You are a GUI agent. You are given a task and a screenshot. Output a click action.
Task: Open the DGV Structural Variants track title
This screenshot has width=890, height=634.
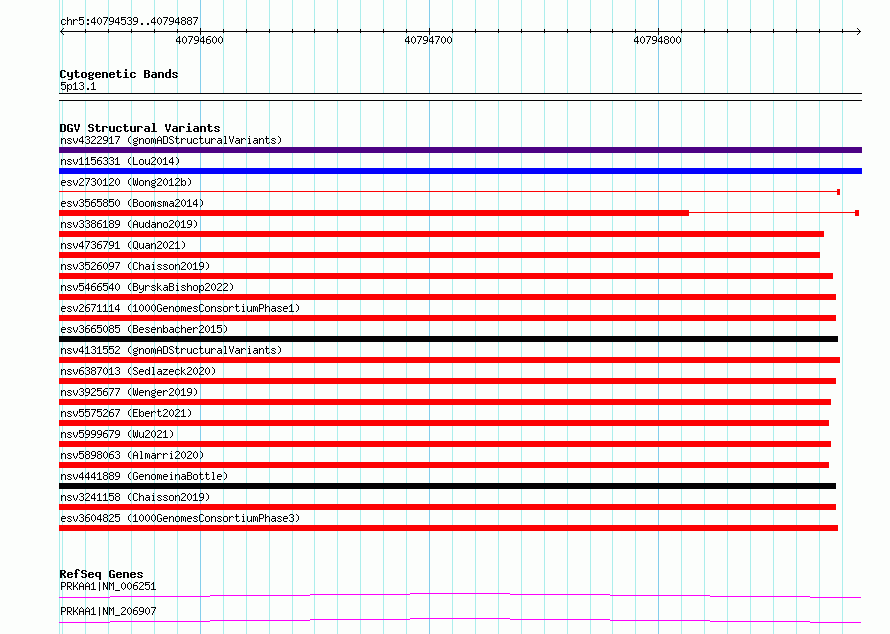click(140, 128)
